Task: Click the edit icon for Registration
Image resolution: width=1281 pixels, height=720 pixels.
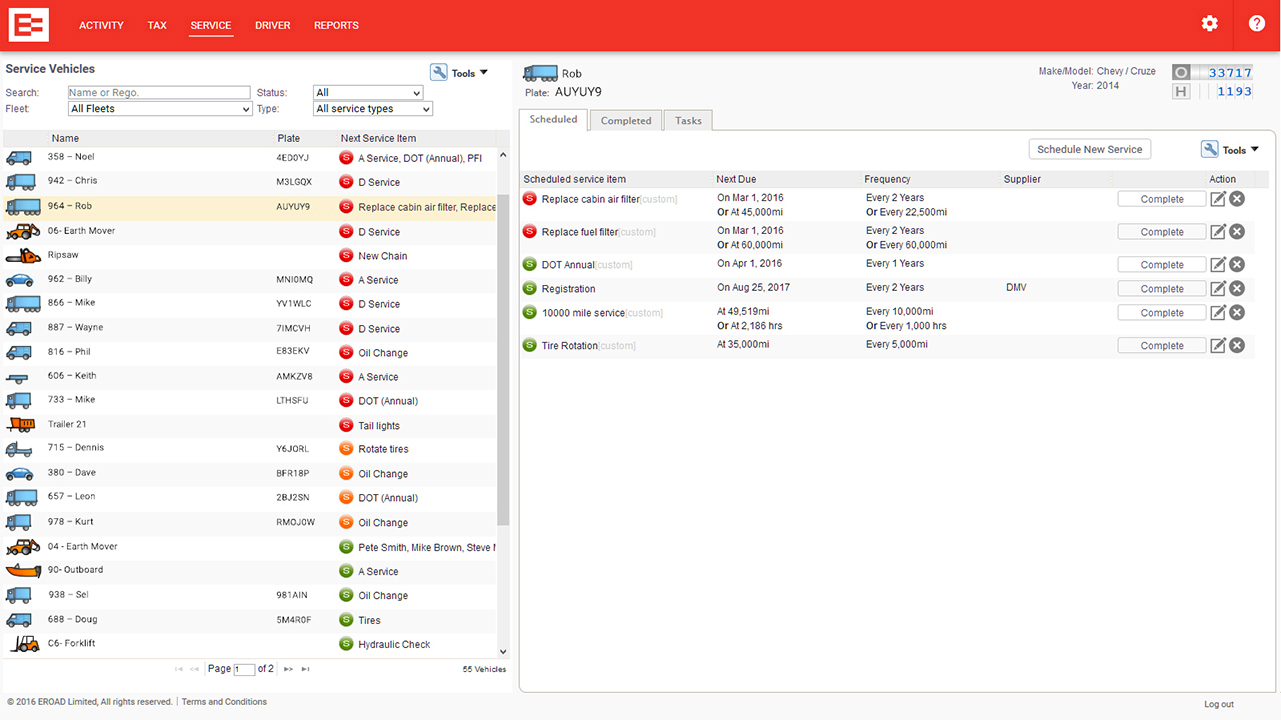Action: coord(1218,289)
